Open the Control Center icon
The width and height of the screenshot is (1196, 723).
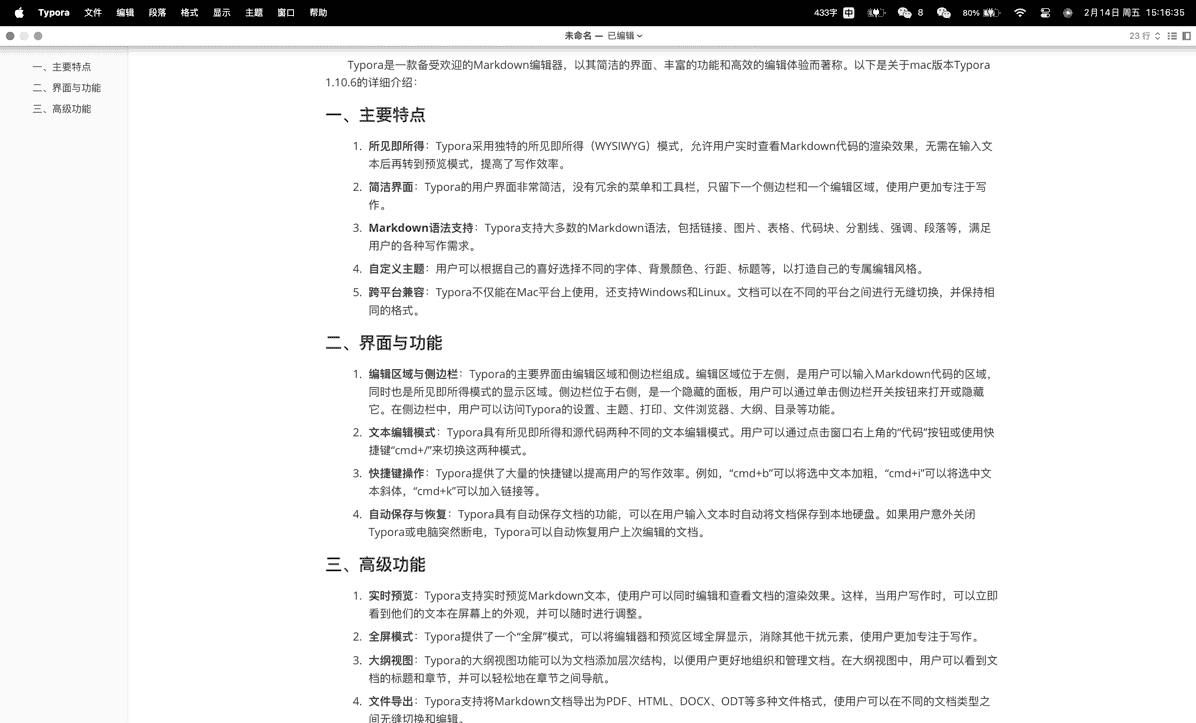[1045, 13]
